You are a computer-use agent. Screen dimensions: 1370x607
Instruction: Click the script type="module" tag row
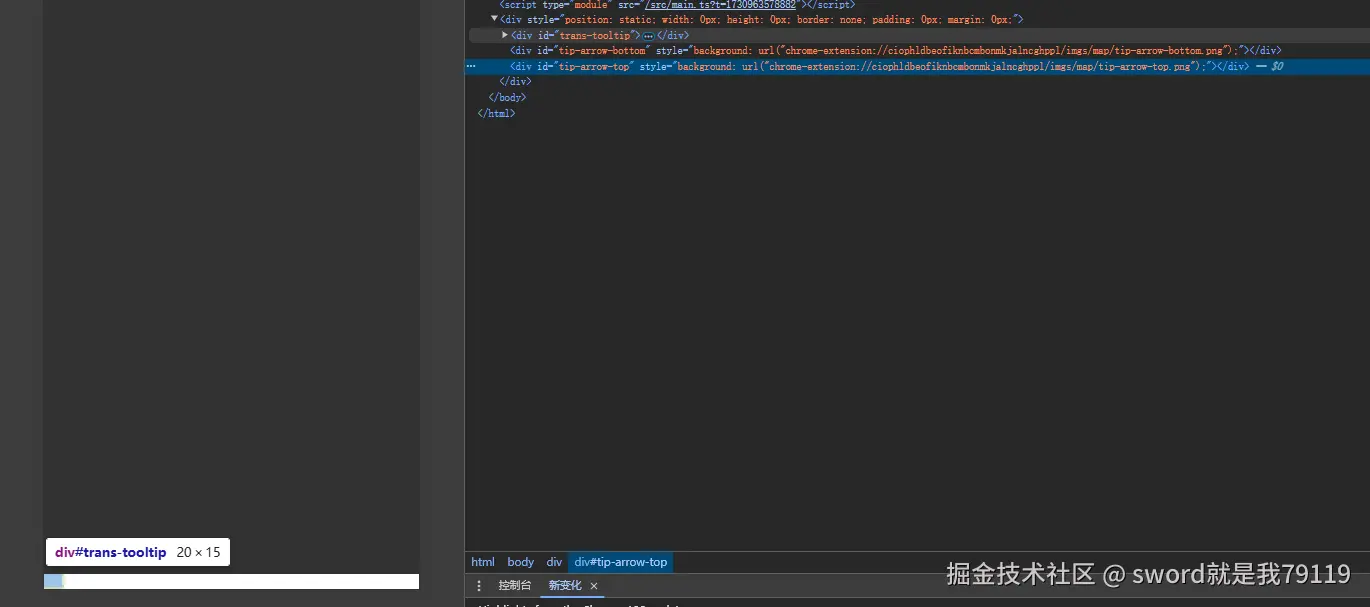point(917,4)
